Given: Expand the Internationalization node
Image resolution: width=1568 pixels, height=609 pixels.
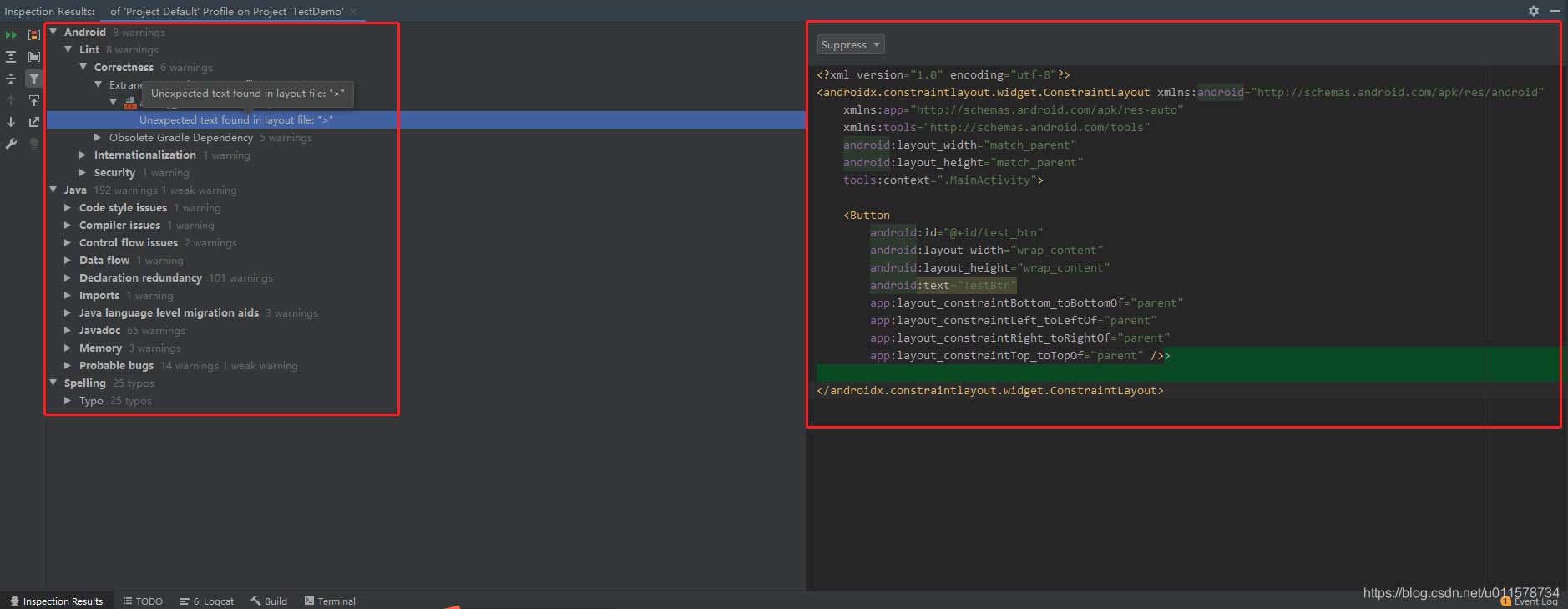Looking at the screenshot, I should (x=83, y=155).
